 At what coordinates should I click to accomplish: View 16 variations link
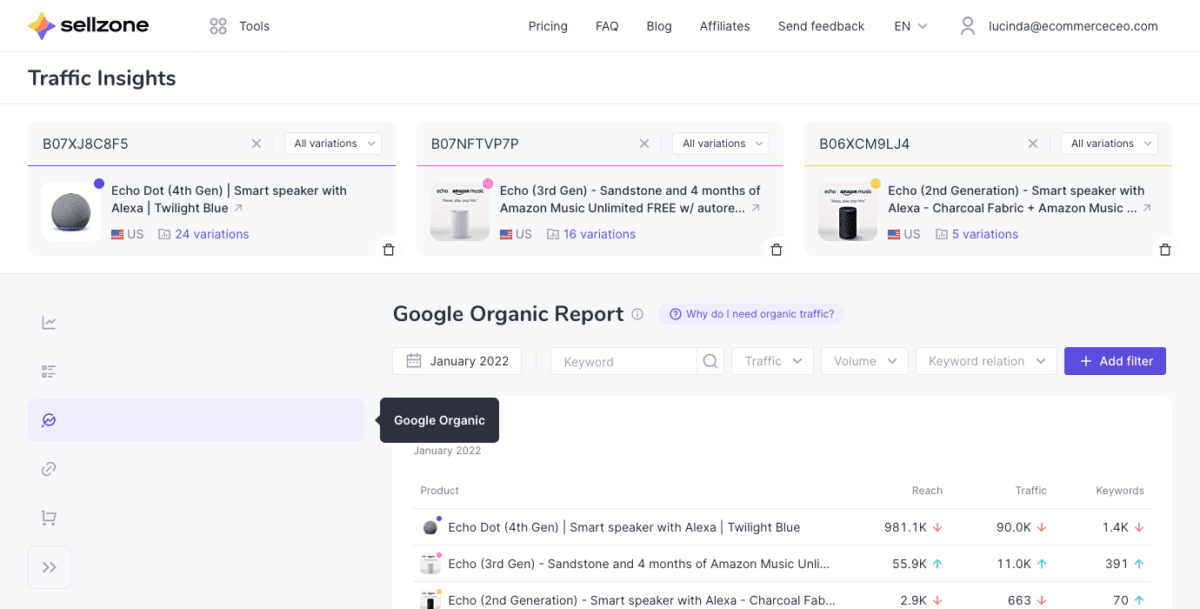pos(599,234)
